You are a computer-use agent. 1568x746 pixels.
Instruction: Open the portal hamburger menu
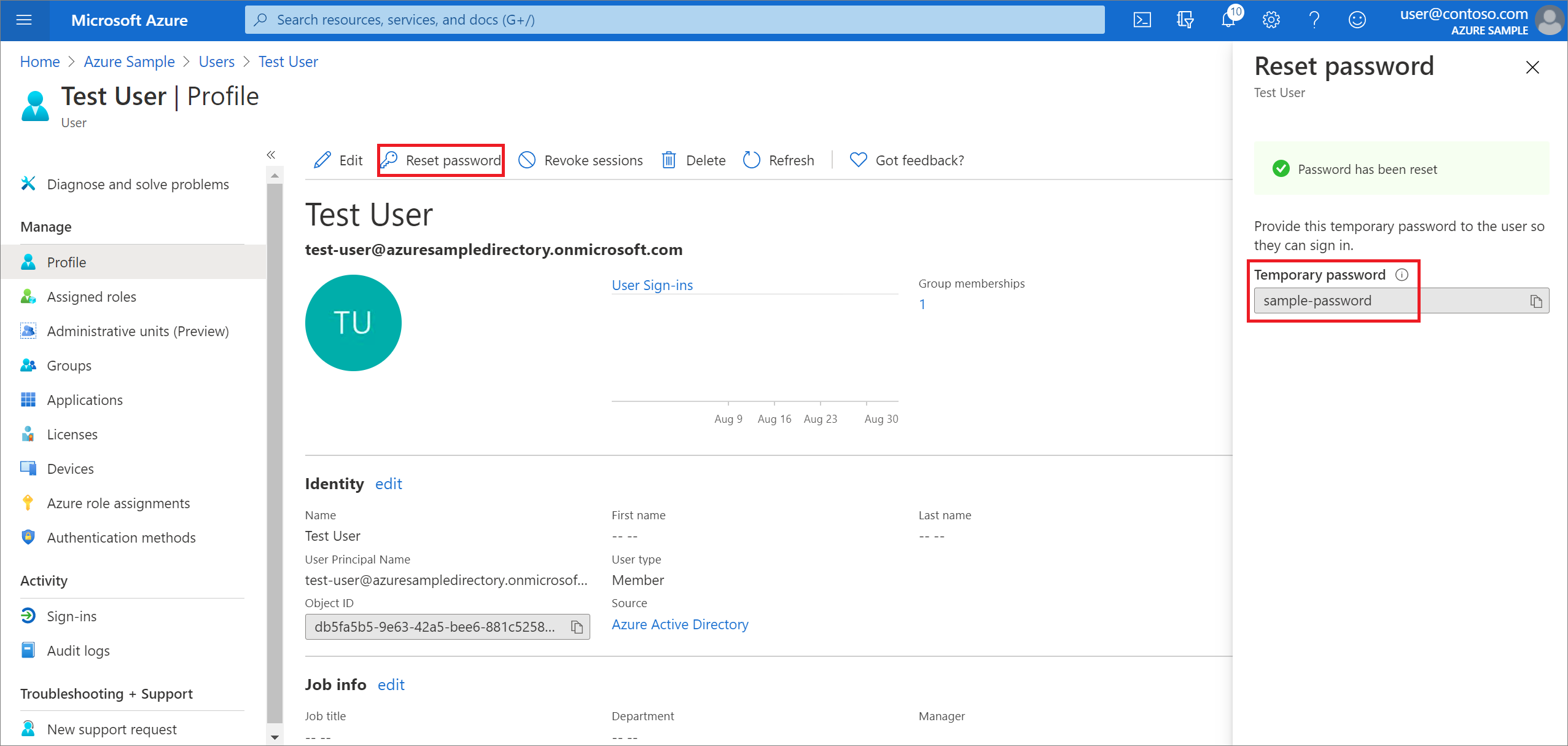point(24,20)
